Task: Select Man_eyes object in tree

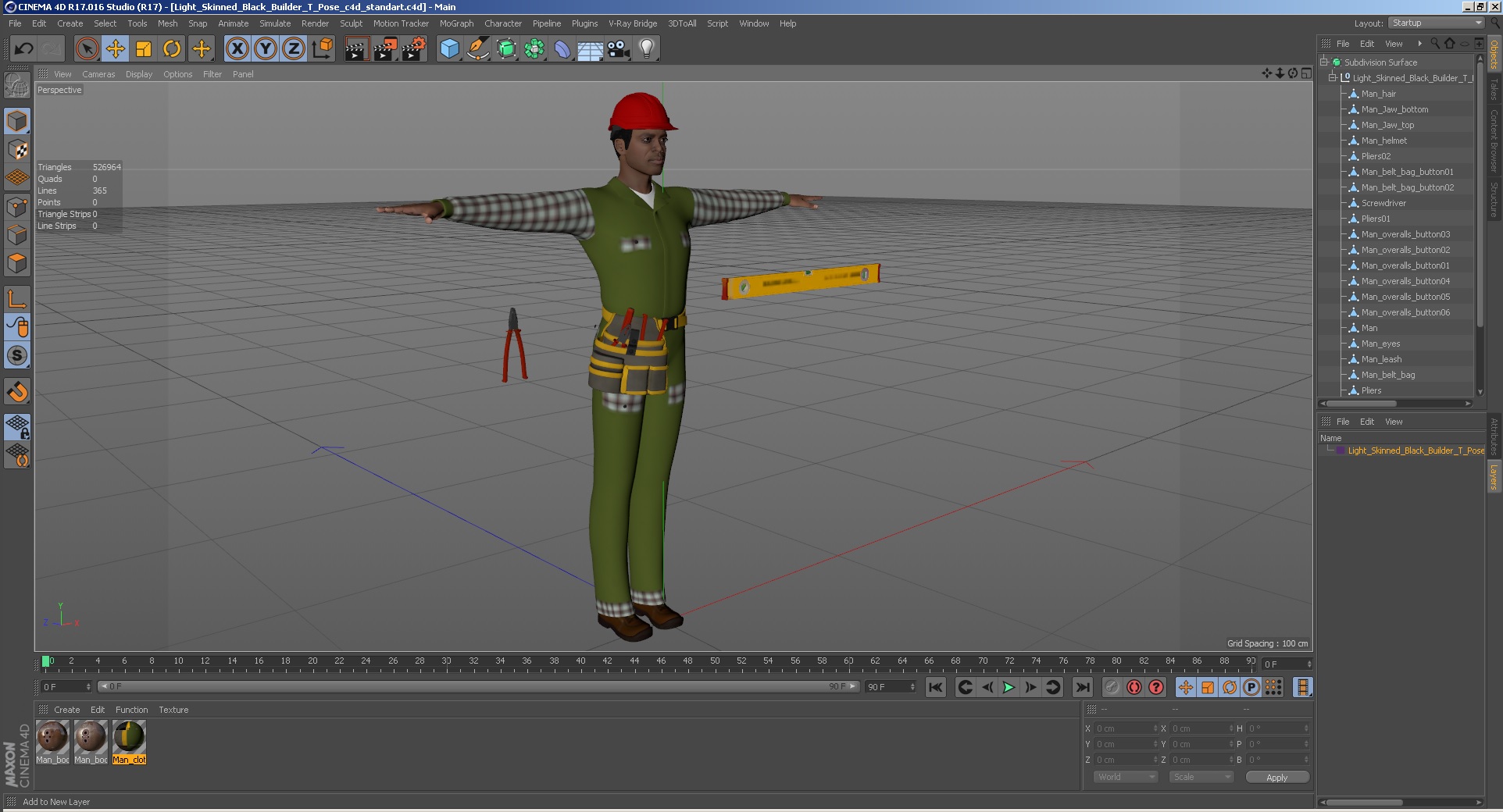Action: tap(1380, 344)
